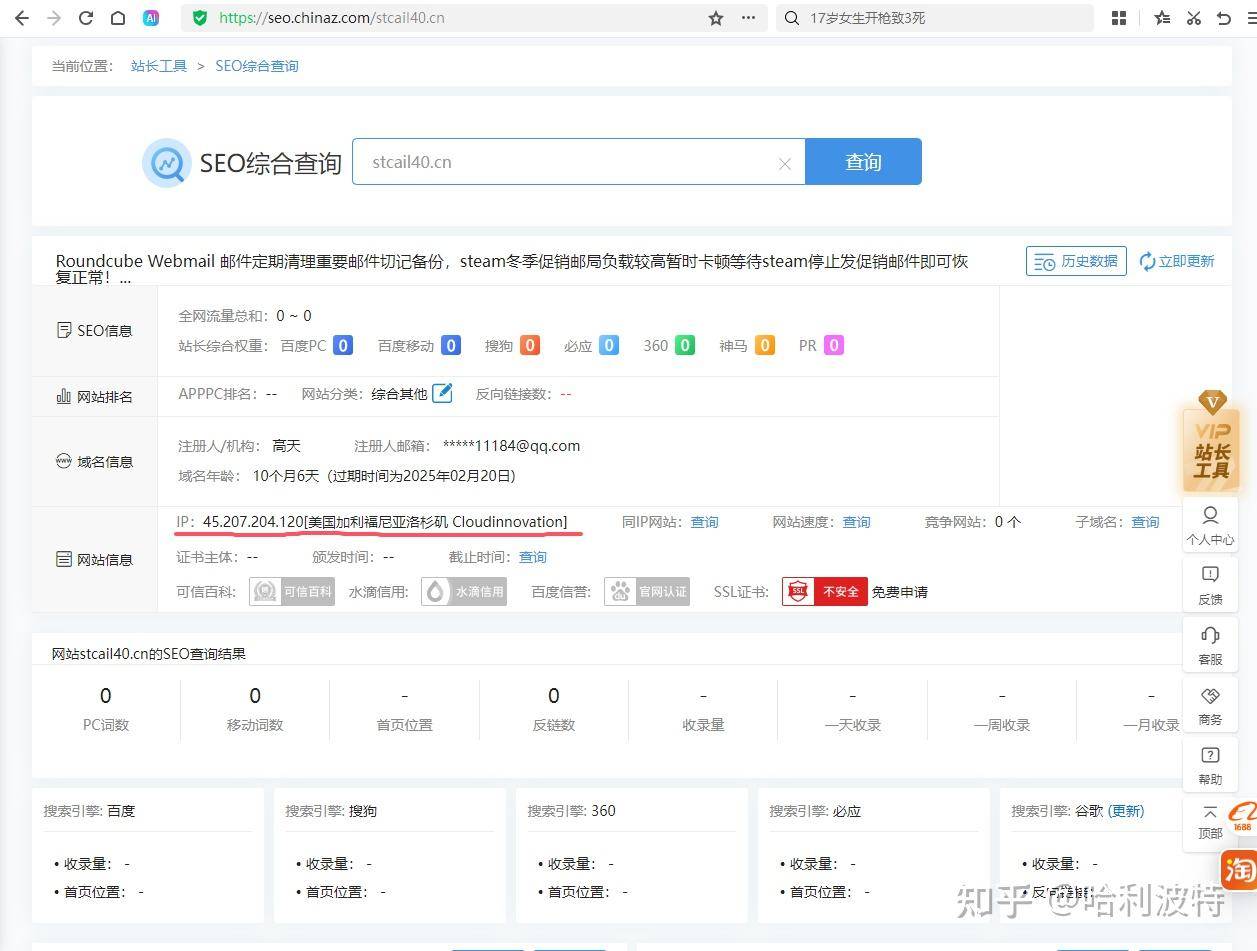Viewport: 1257px width, 951px height.
Task: Select the 网站排名 row label
Action: click(95, 396)
